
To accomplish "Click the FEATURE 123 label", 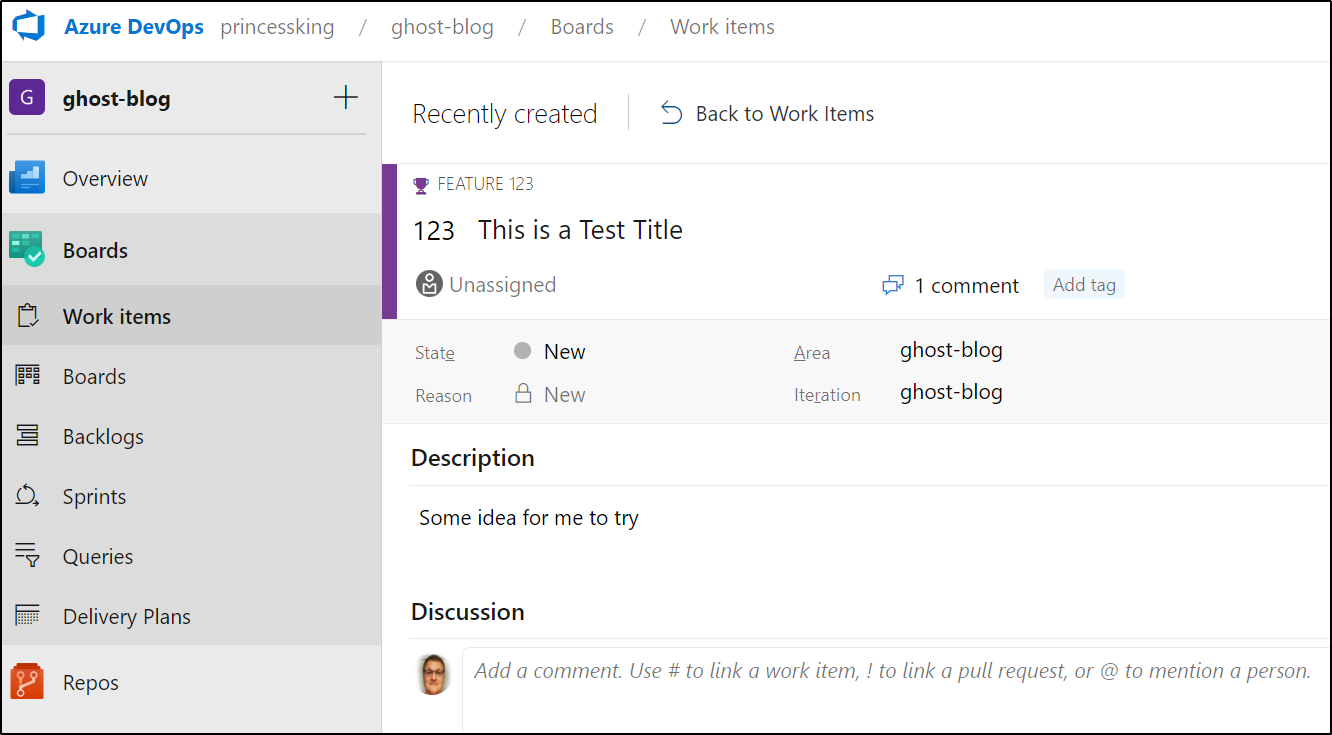I will 485,184.
